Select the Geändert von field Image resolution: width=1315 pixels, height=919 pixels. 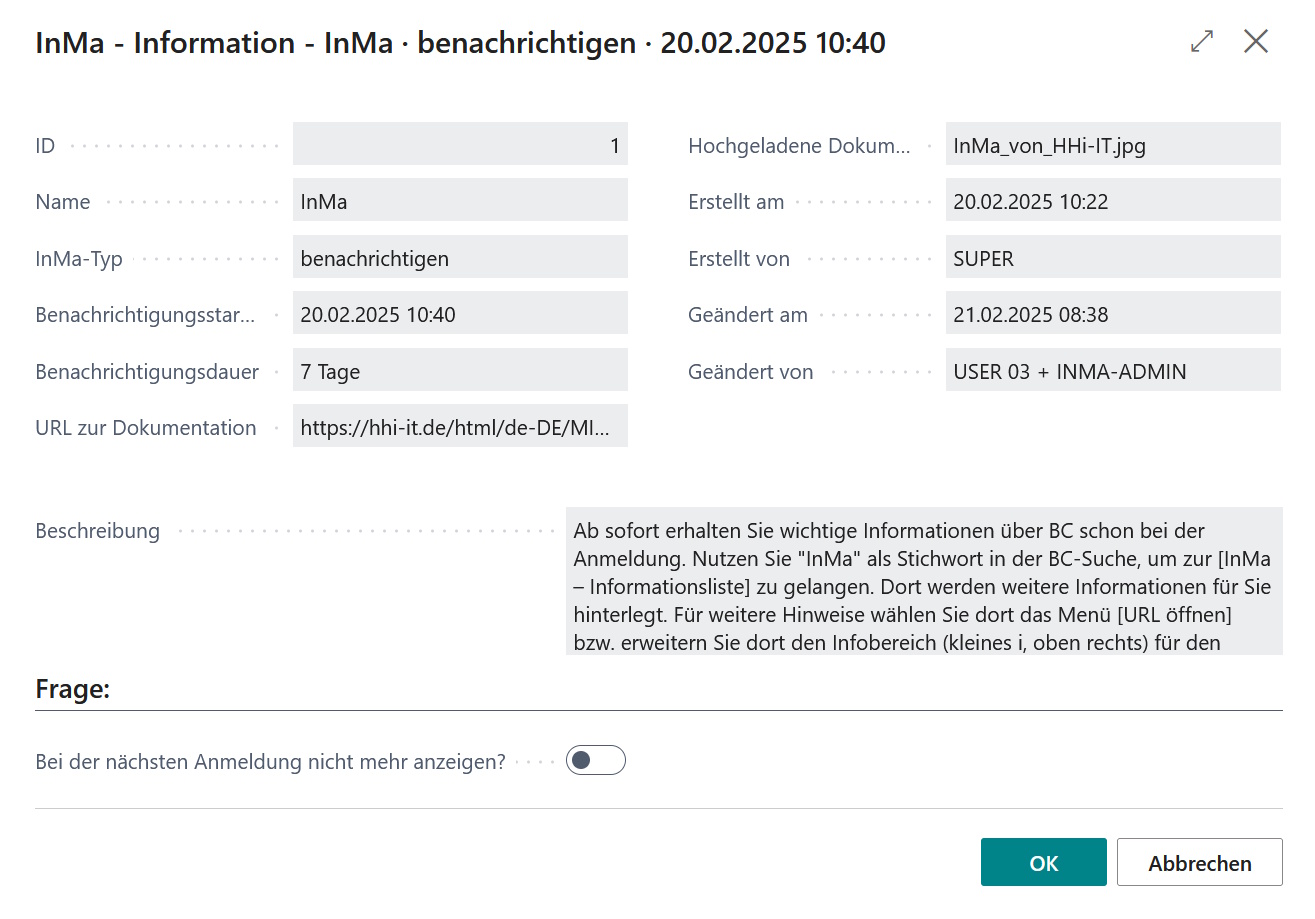point(1113,370)
